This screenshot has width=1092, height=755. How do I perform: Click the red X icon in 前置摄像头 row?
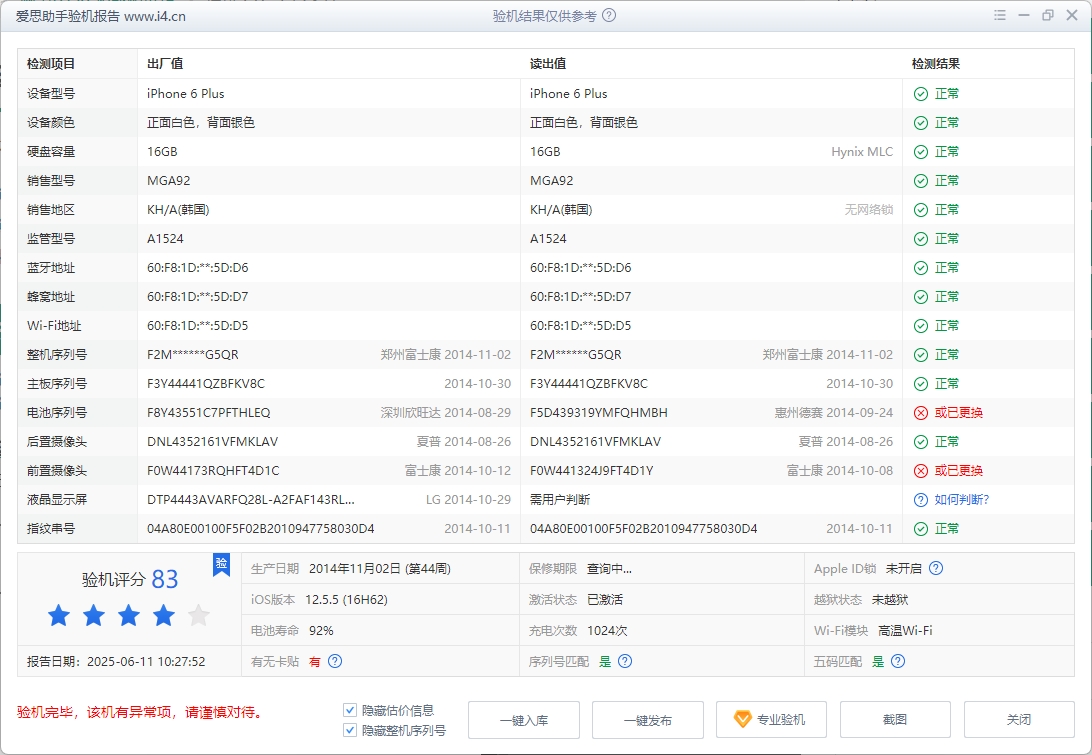pos(921,471)
